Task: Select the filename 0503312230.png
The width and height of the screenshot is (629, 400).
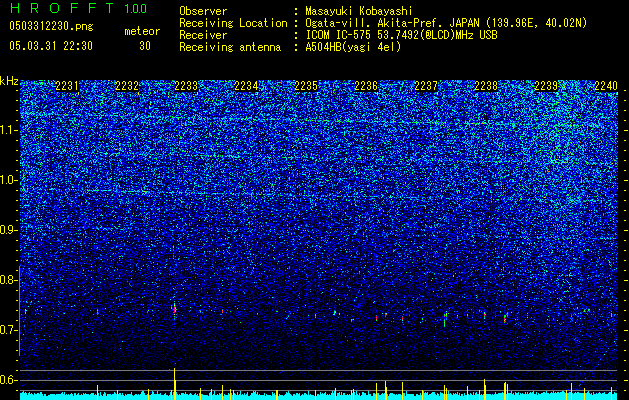Action: 51,26
